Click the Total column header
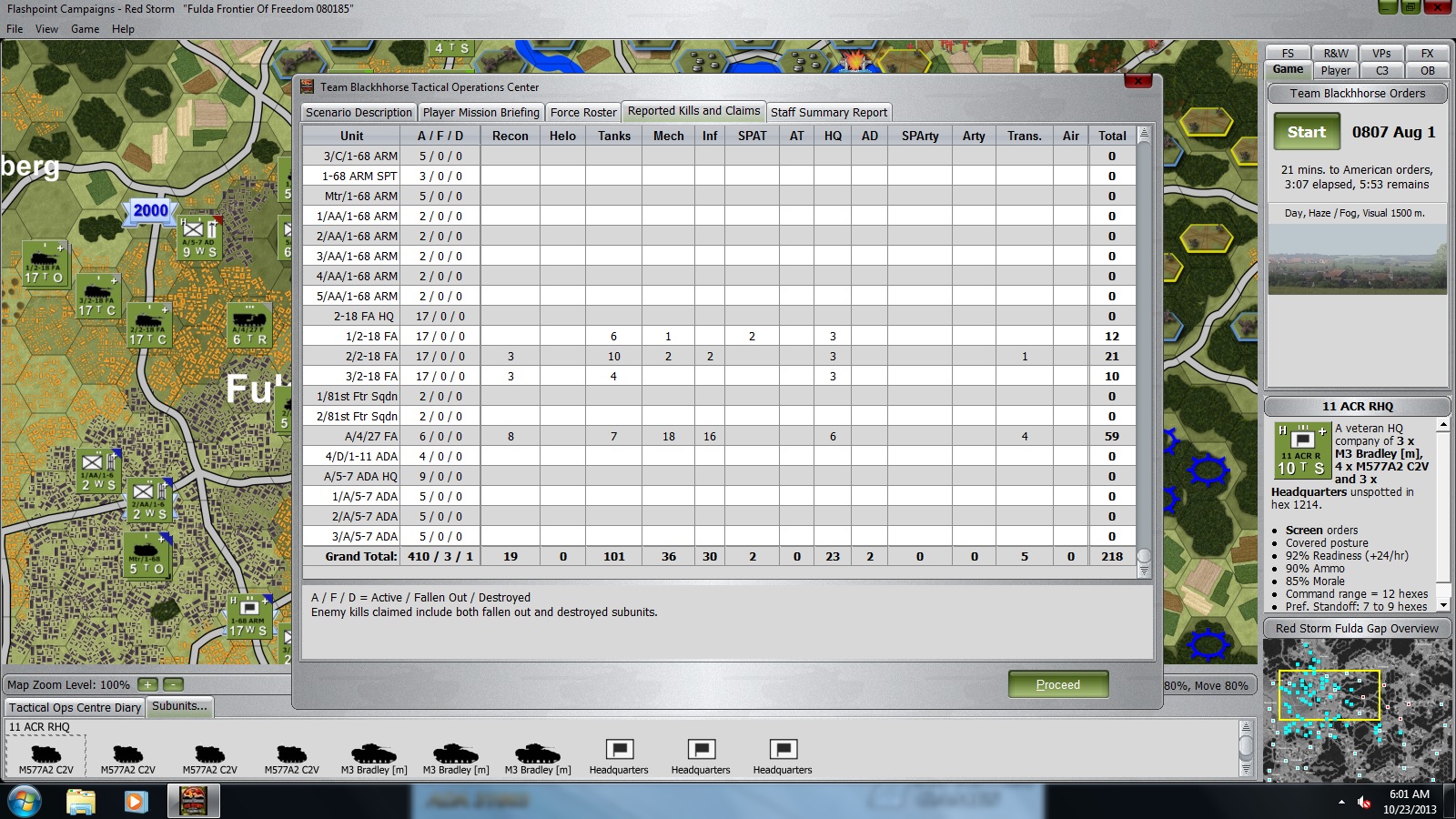 [1112, 136]
